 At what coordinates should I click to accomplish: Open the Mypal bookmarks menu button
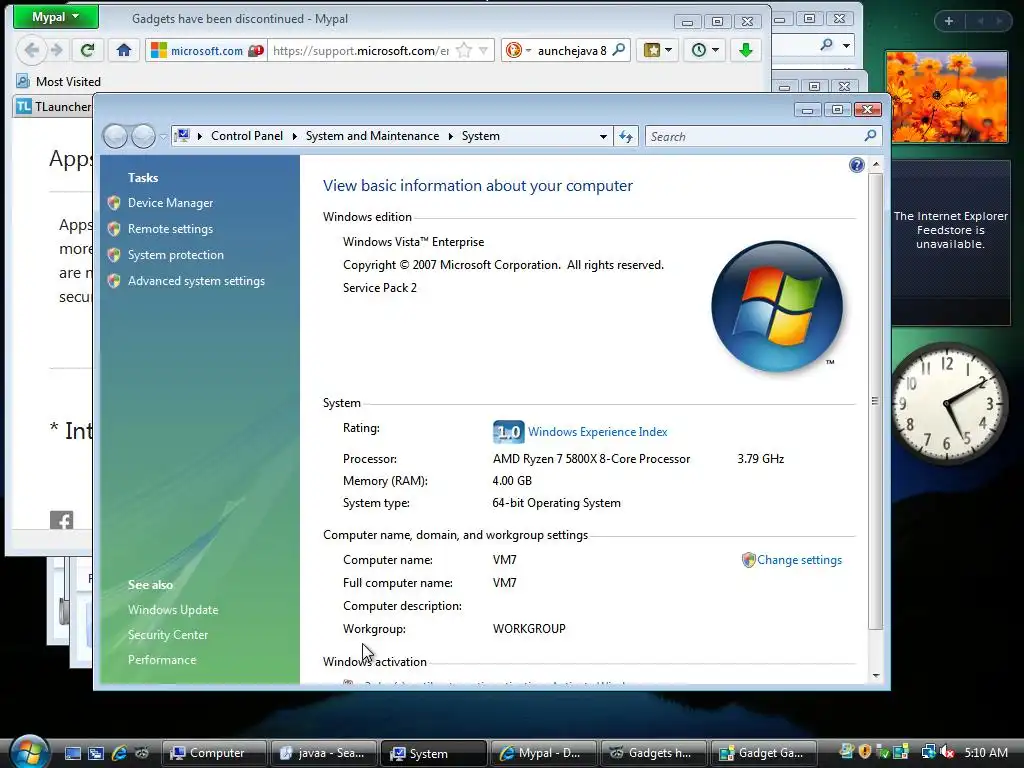coord(657,50)
